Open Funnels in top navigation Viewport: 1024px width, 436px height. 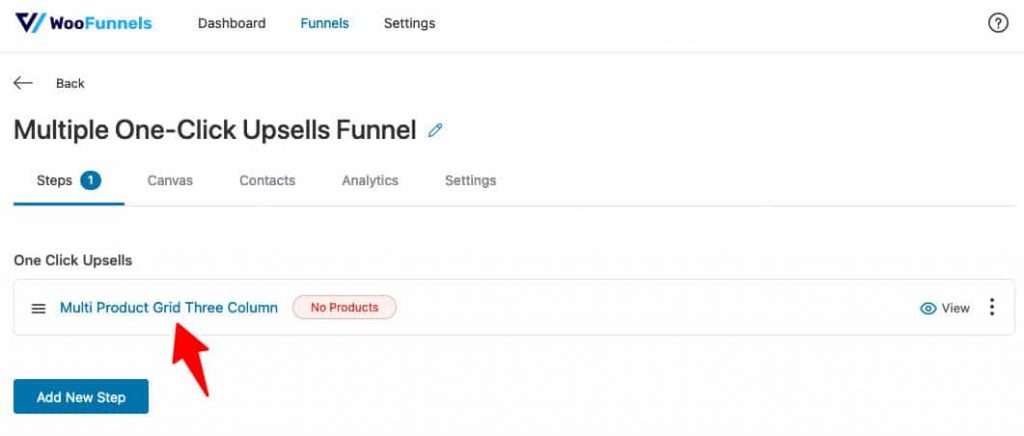point(325,23)
